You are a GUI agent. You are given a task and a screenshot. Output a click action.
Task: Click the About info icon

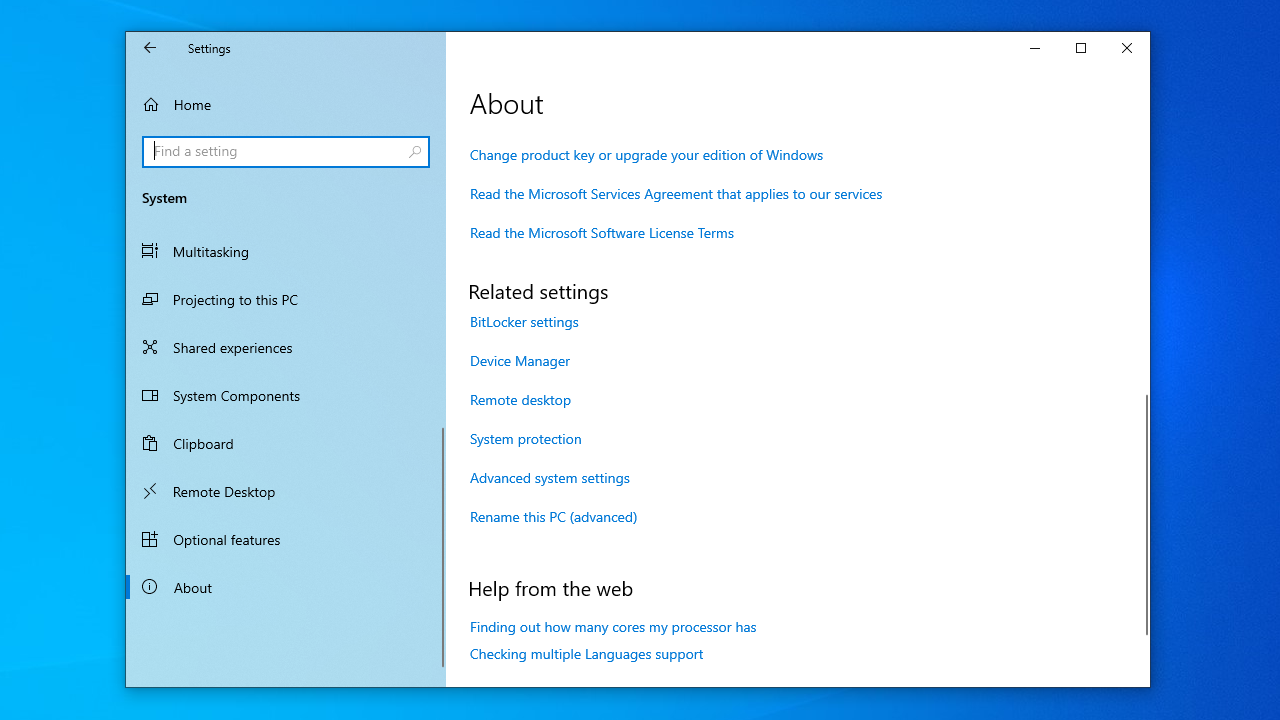point(150,588)
